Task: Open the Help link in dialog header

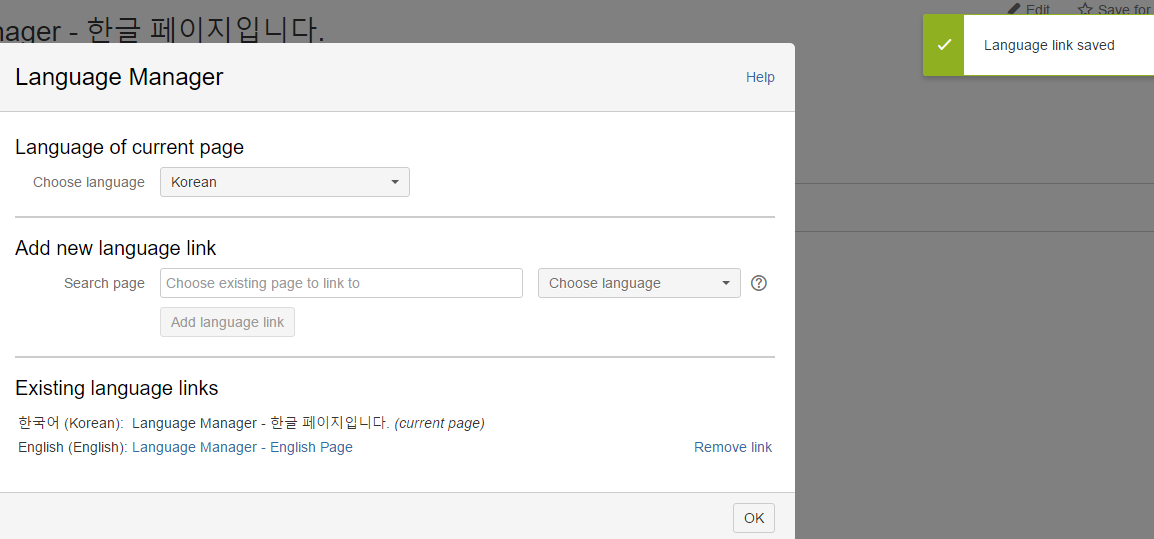Action: tap(760, 77)
